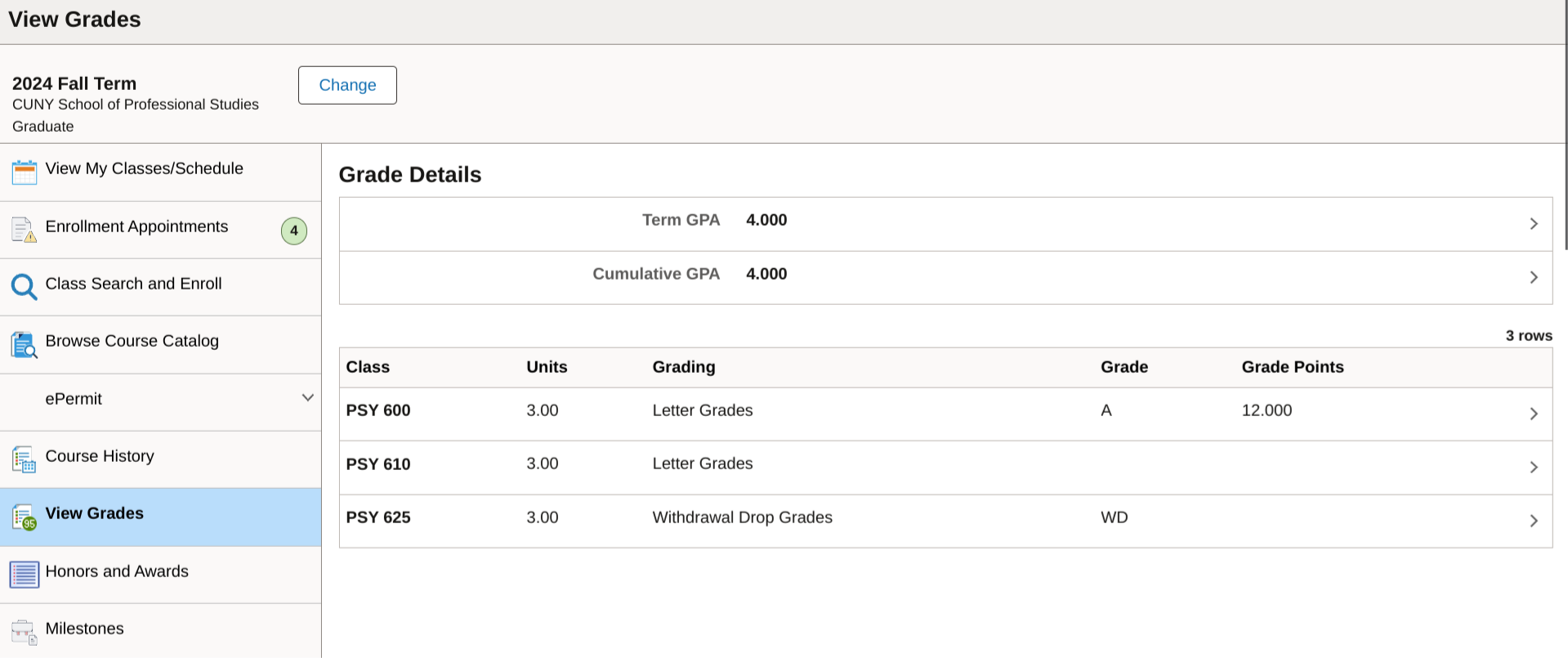The height and width of the screenshot is (658, 1568).
Task: Click the Browse Course Catalog icon
Action: (x=24, y=345)
